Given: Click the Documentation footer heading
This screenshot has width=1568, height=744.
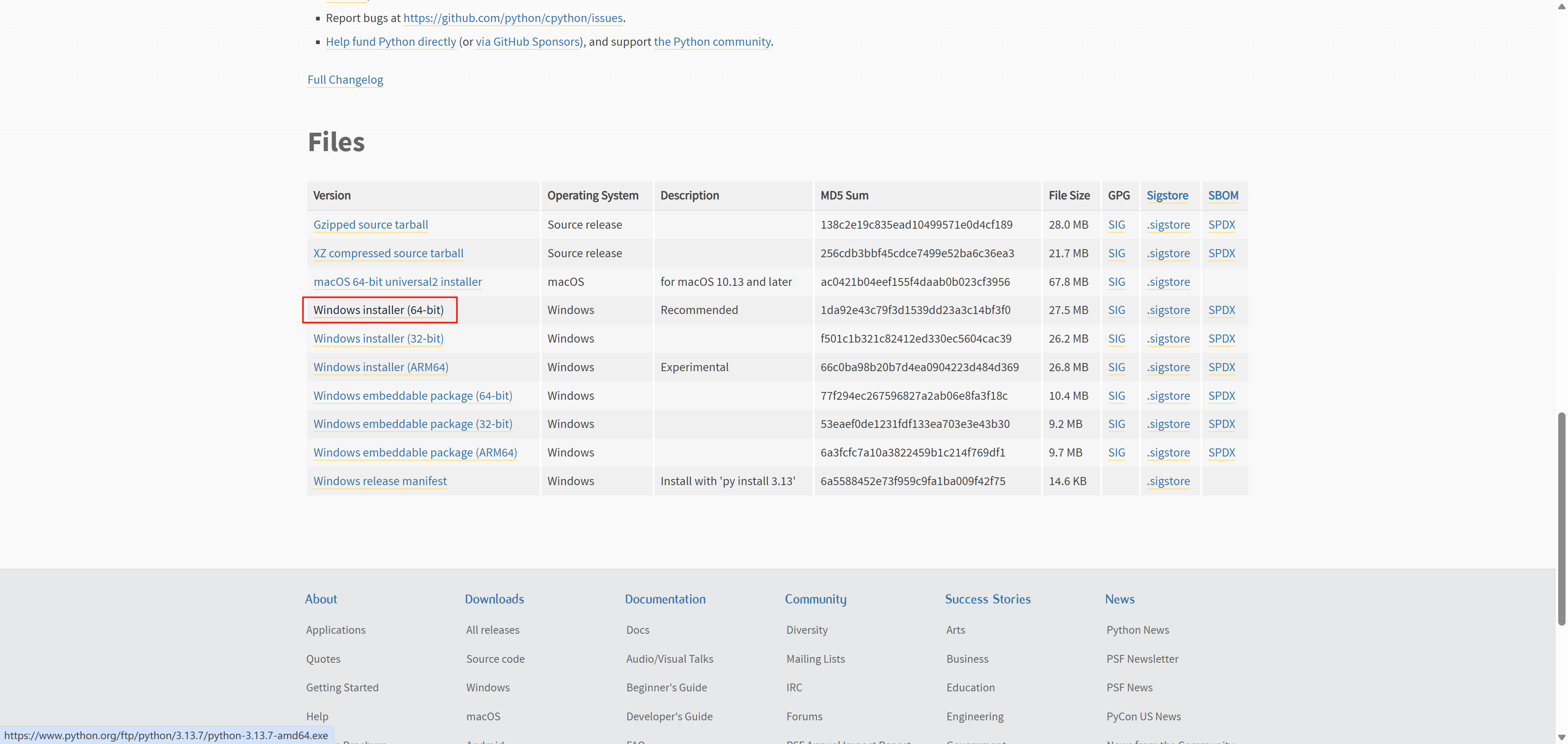Looking at the screenshot, I should click(665, 599).
